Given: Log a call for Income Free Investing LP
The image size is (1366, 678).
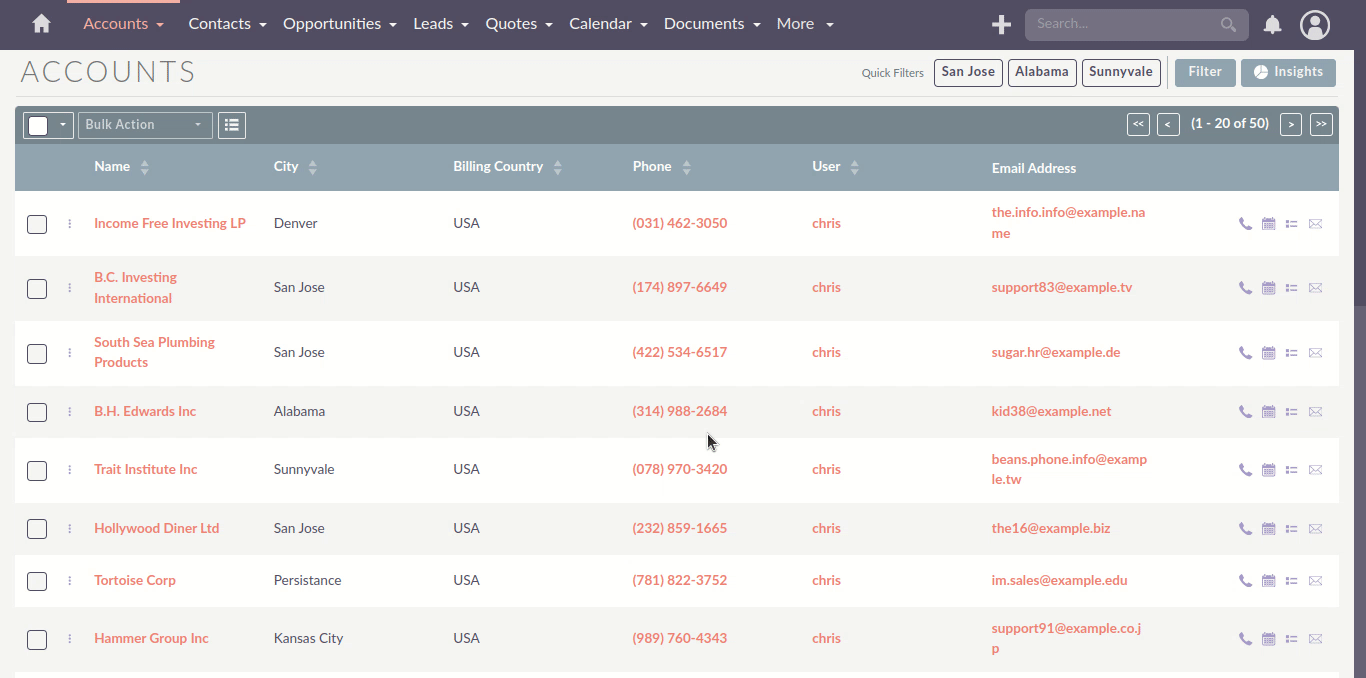Looking at the screenshot, I should pos(1245,224).
